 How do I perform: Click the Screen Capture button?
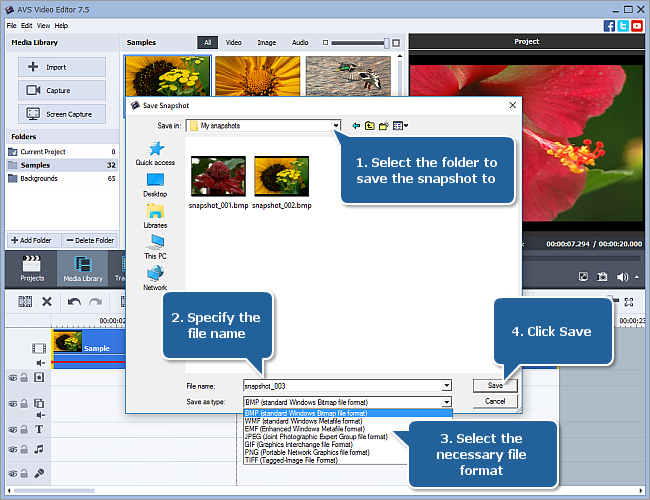62,114
